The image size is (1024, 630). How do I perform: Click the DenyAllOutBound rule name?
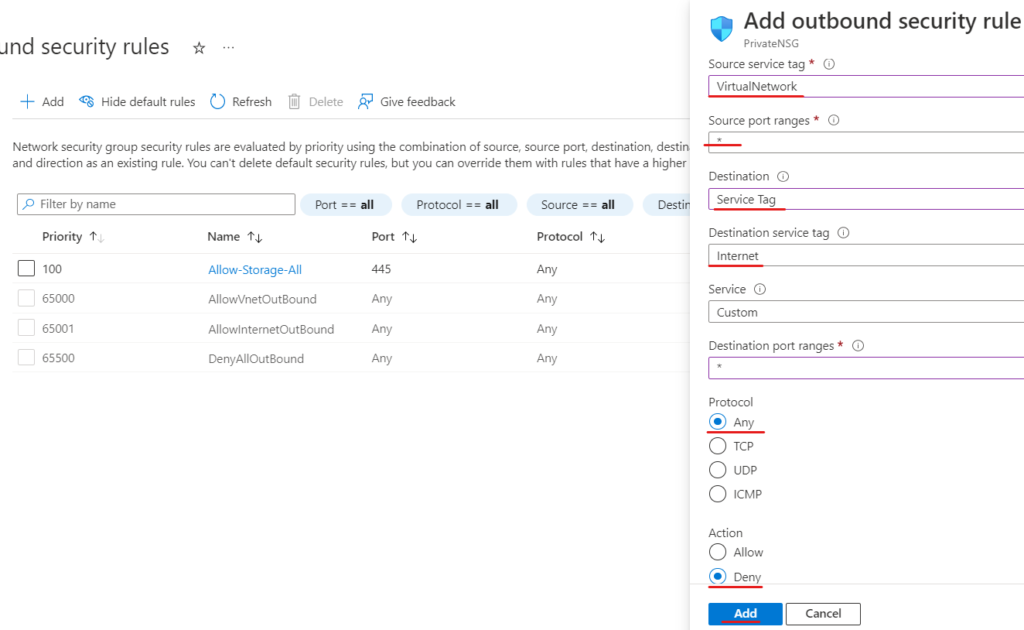(x=256, y=358)
